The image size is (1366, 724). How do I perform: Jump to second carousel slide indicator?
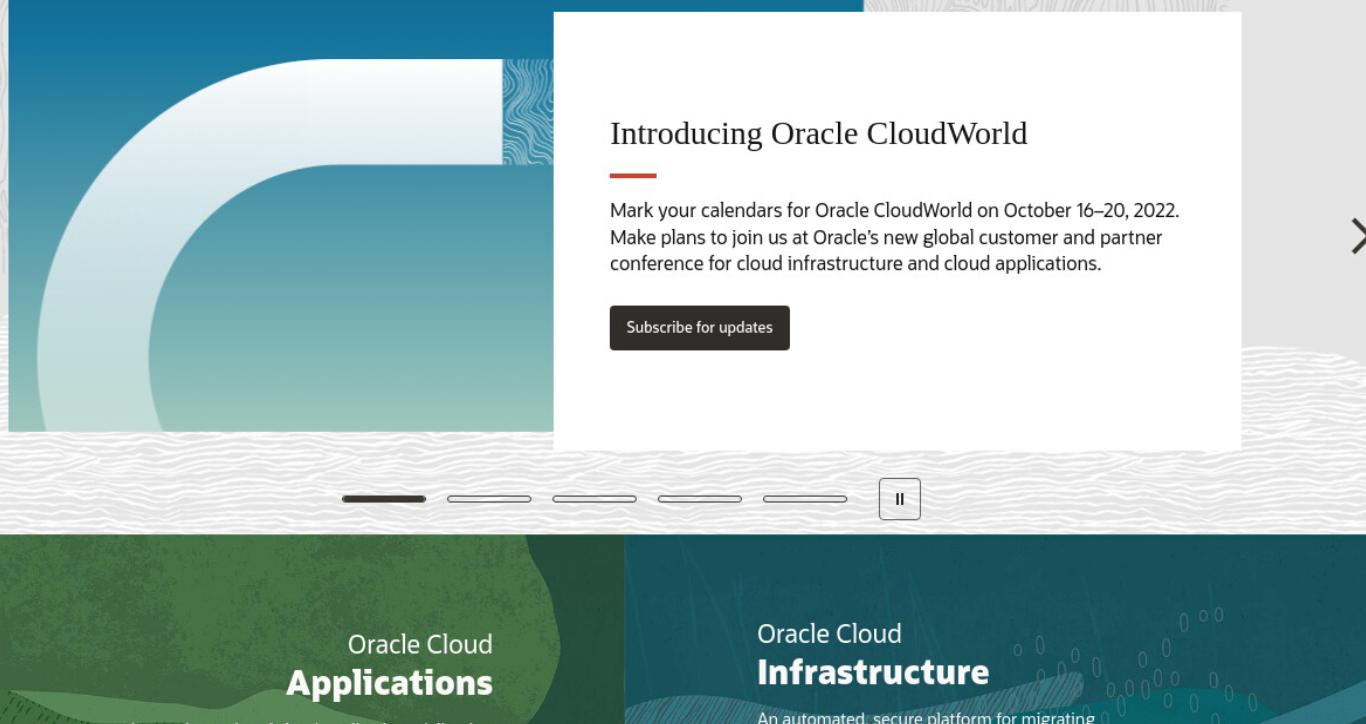coord(489,499)
